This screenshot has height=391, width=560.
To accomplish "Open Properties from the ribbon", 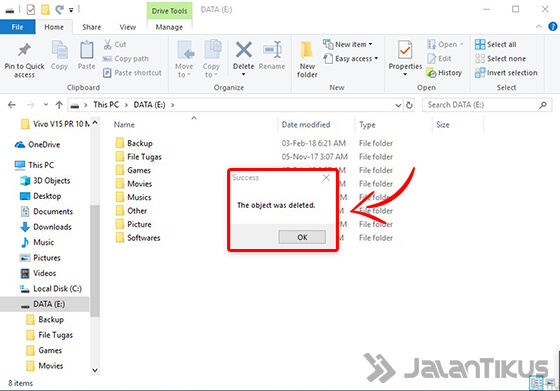I will (x=405, y=59).
